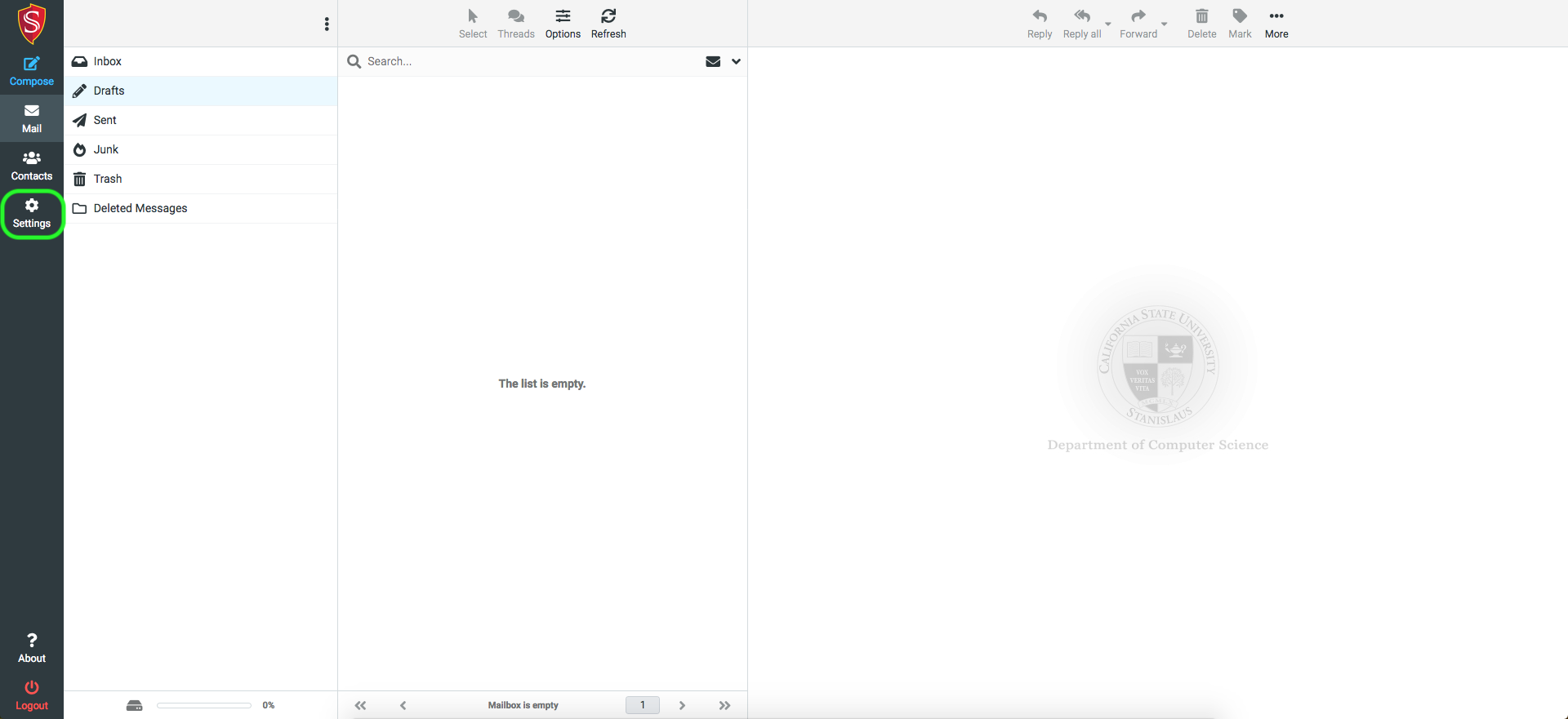Open the Contacts section
The width and height of the screenshot is (1568, 719).
(32, 166)
